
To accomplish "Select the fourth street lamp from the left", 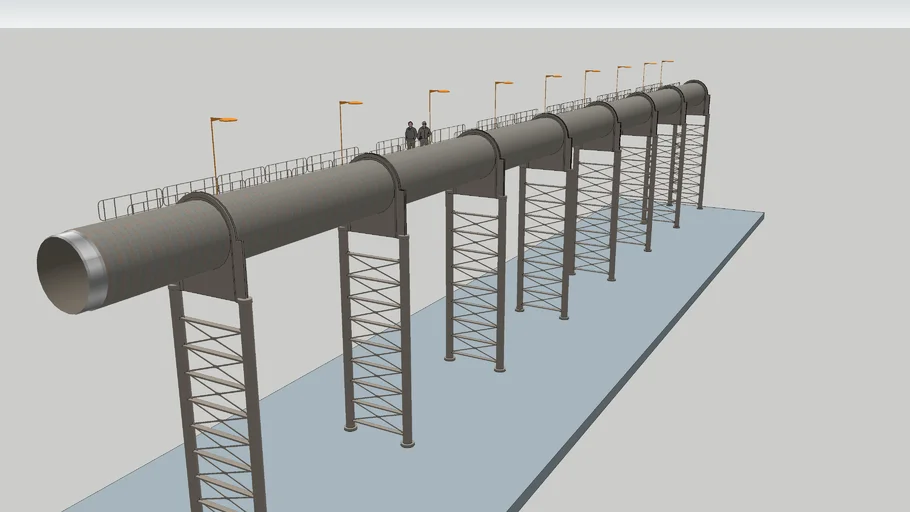I will coord(502,84).
